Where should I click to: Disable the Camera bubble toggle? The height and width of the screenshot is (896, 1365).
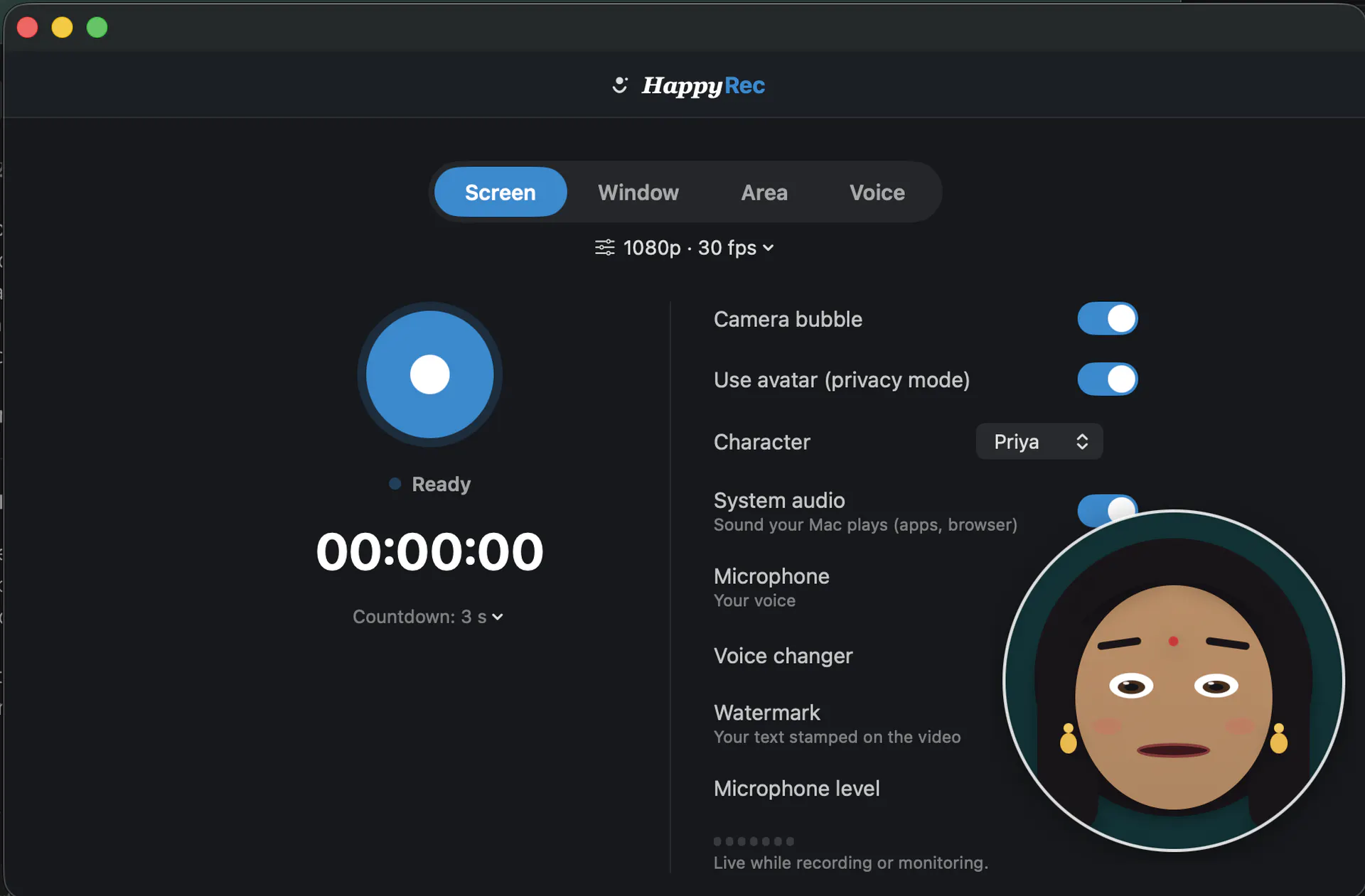click(1107, 318)
